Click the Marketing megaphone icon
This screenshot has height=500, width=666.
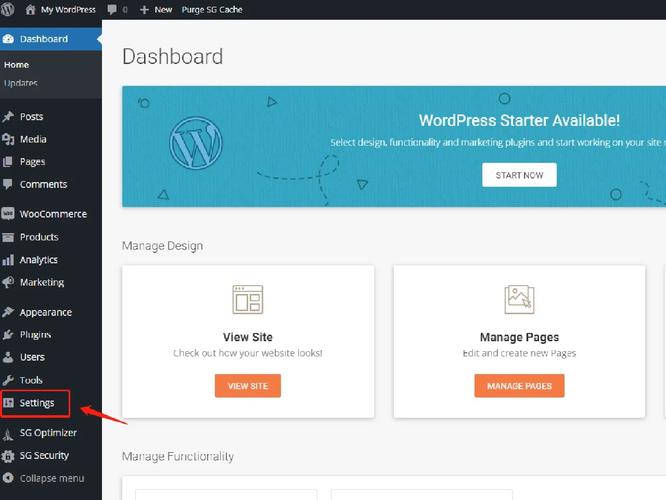(8, 282)
